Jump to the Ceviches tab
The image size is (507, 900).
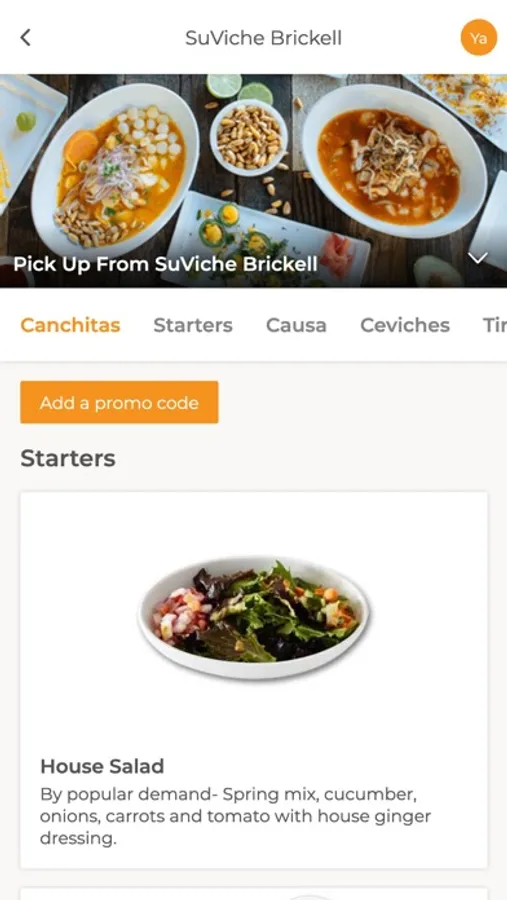click(x=405, y=325)
